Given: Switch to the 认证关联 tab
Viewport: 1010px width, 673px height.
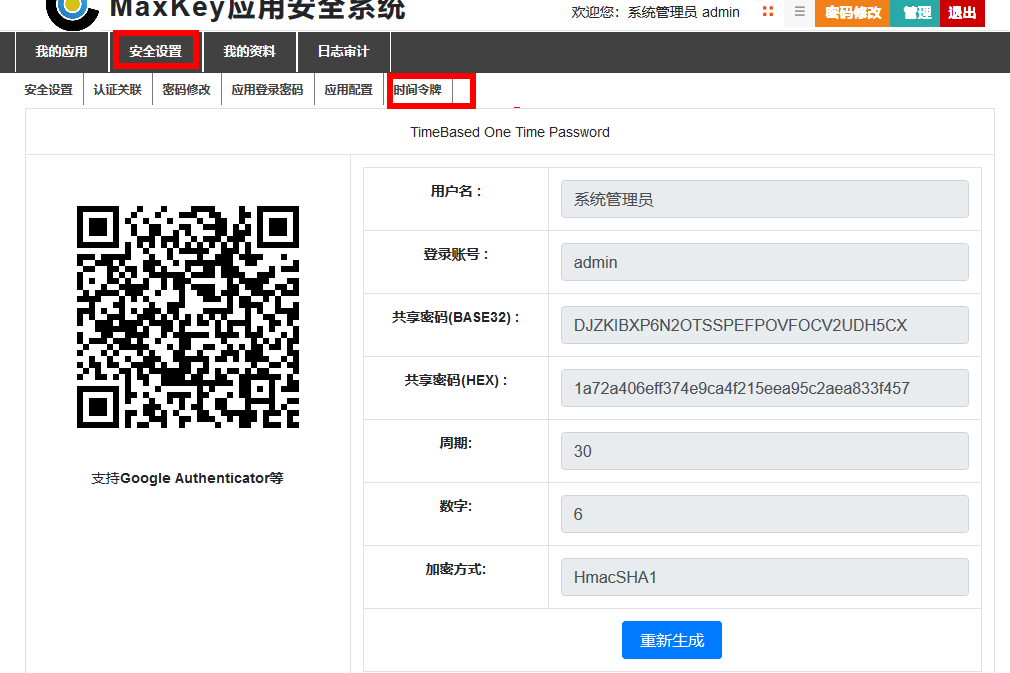Looking at the screenshot, I should [118, 90].
